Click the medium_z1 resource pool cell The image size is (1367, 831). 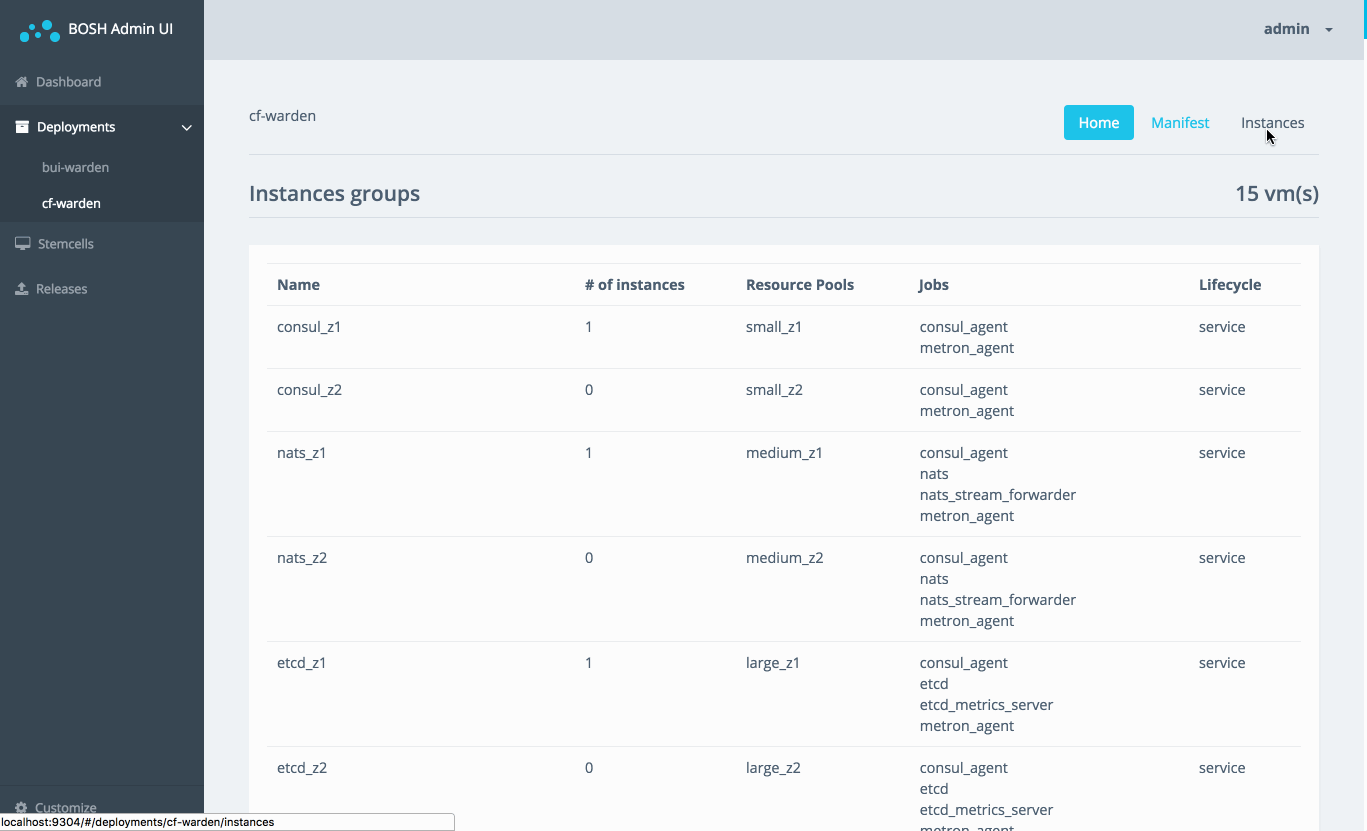click(784, 453)
